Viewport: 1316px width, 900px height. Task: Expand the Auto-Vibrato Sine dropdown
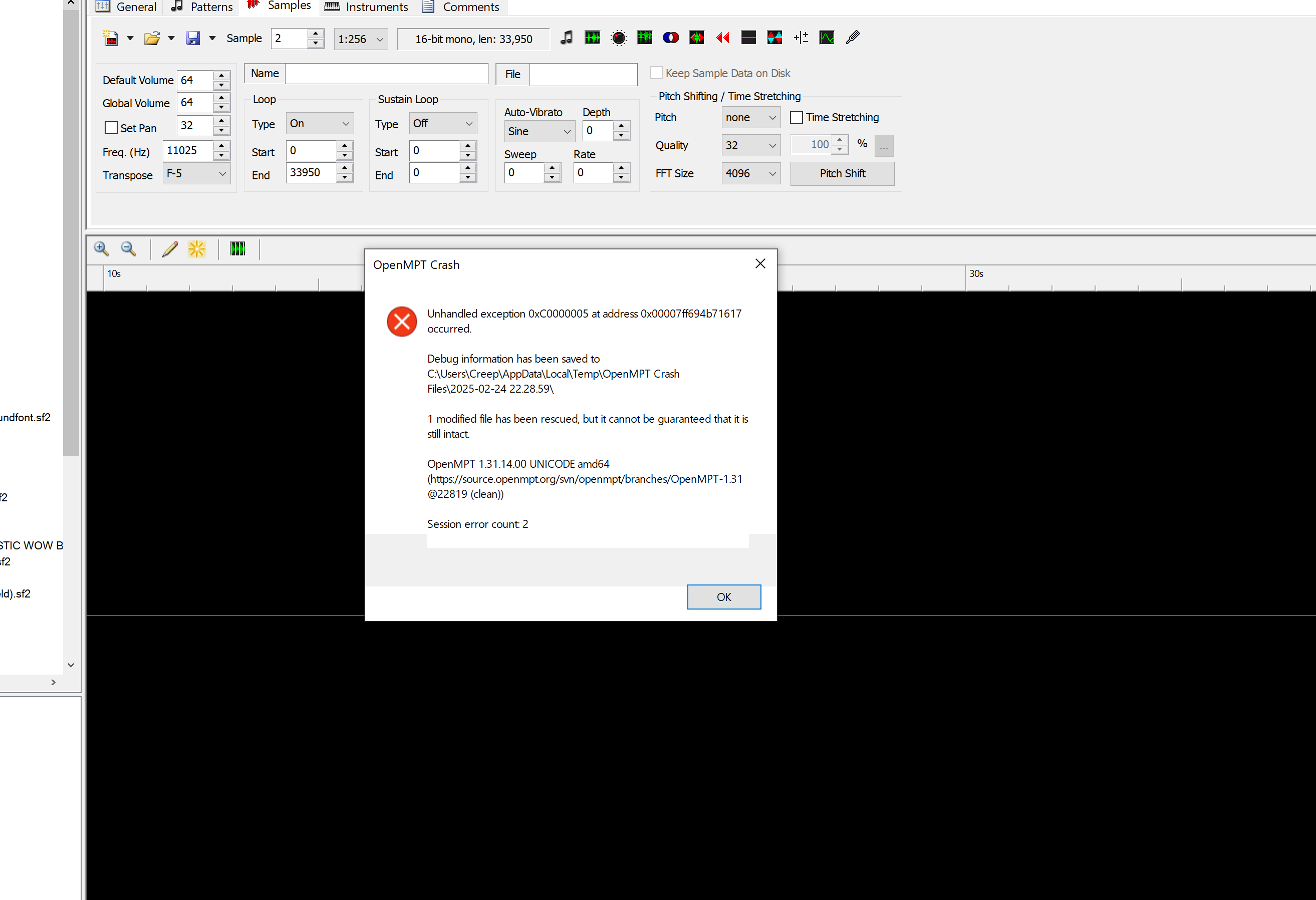tap(539, 131)
